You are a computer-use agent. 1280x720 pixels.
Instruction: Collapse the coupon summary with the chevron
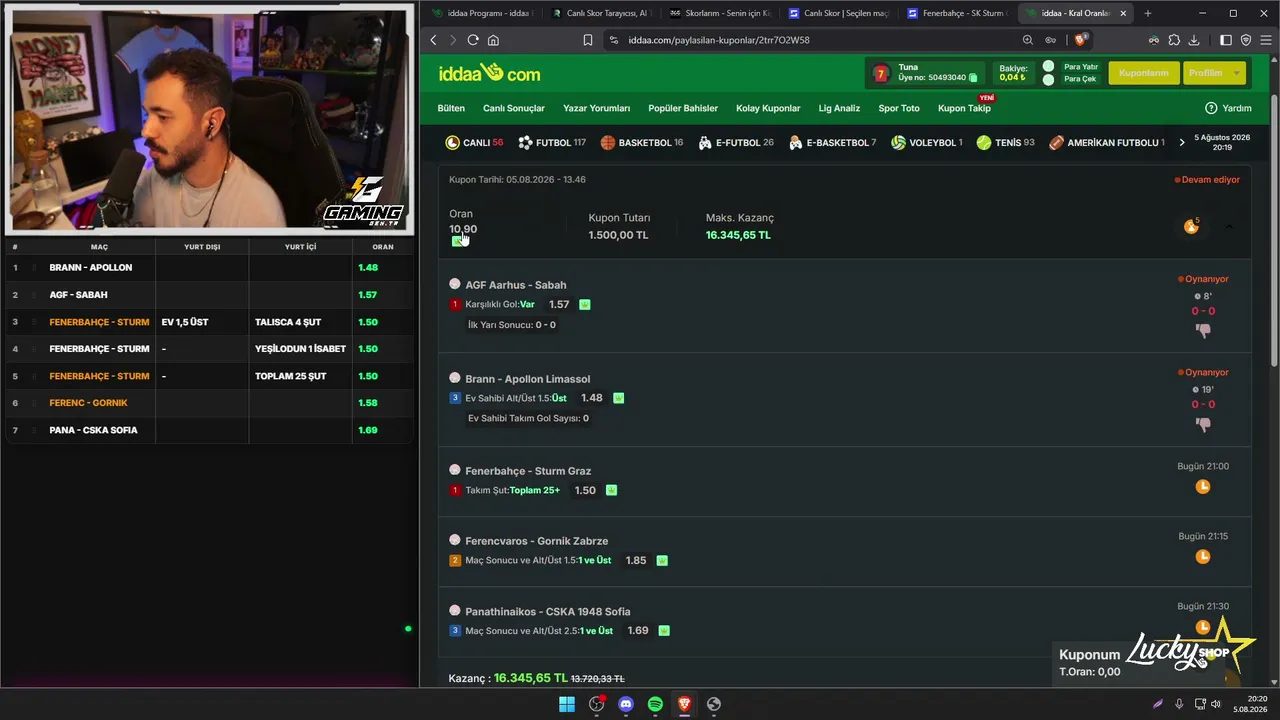click(1229, 227)
